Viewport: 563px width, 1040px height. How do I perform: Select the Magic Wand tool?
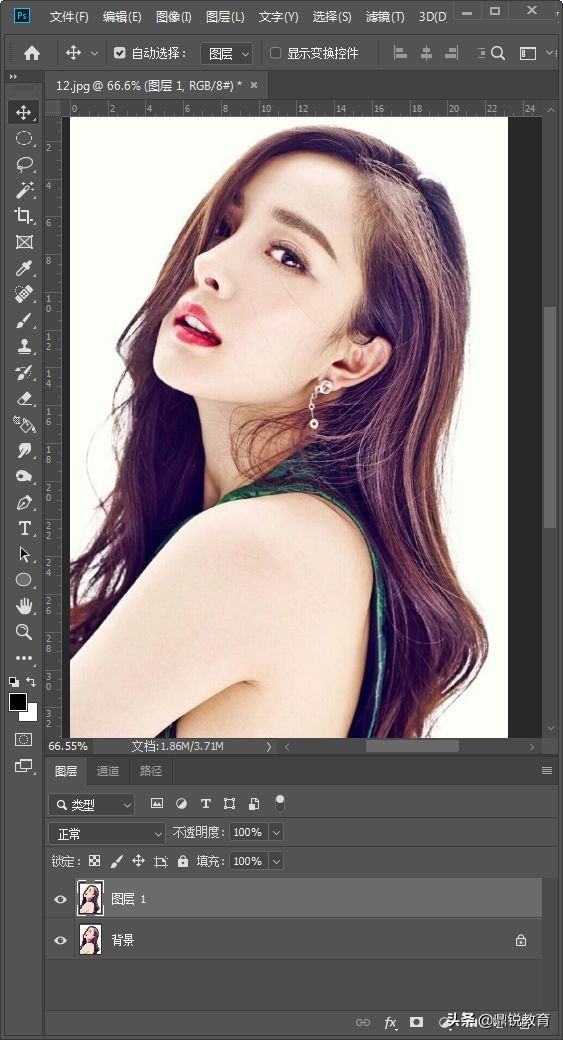pyautogui.click(x=24, y=190)
